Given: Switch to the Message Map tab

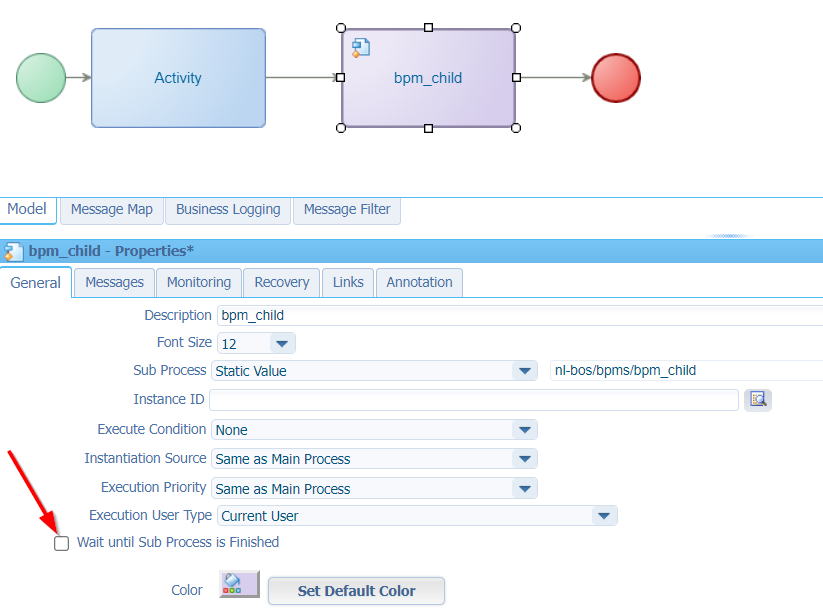Looking at the screenshot, I should coord(111,209).
